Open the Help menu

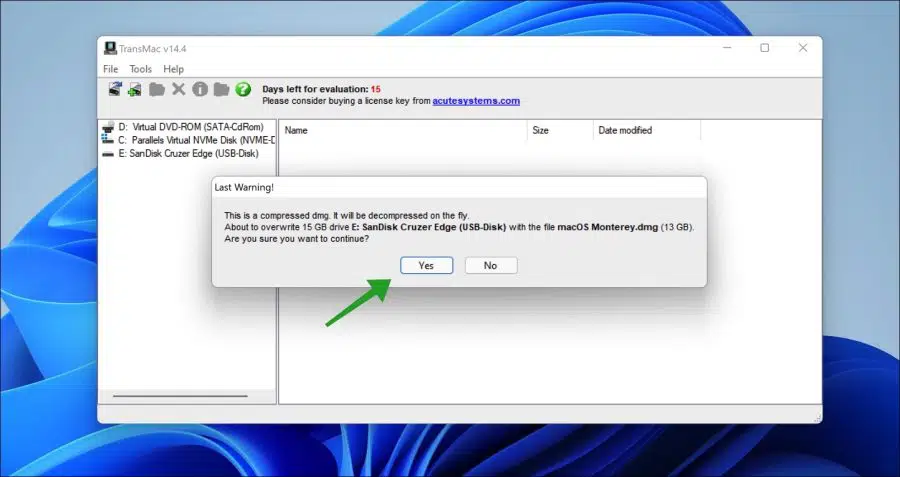pyautogui.click(x=173, y=69)
